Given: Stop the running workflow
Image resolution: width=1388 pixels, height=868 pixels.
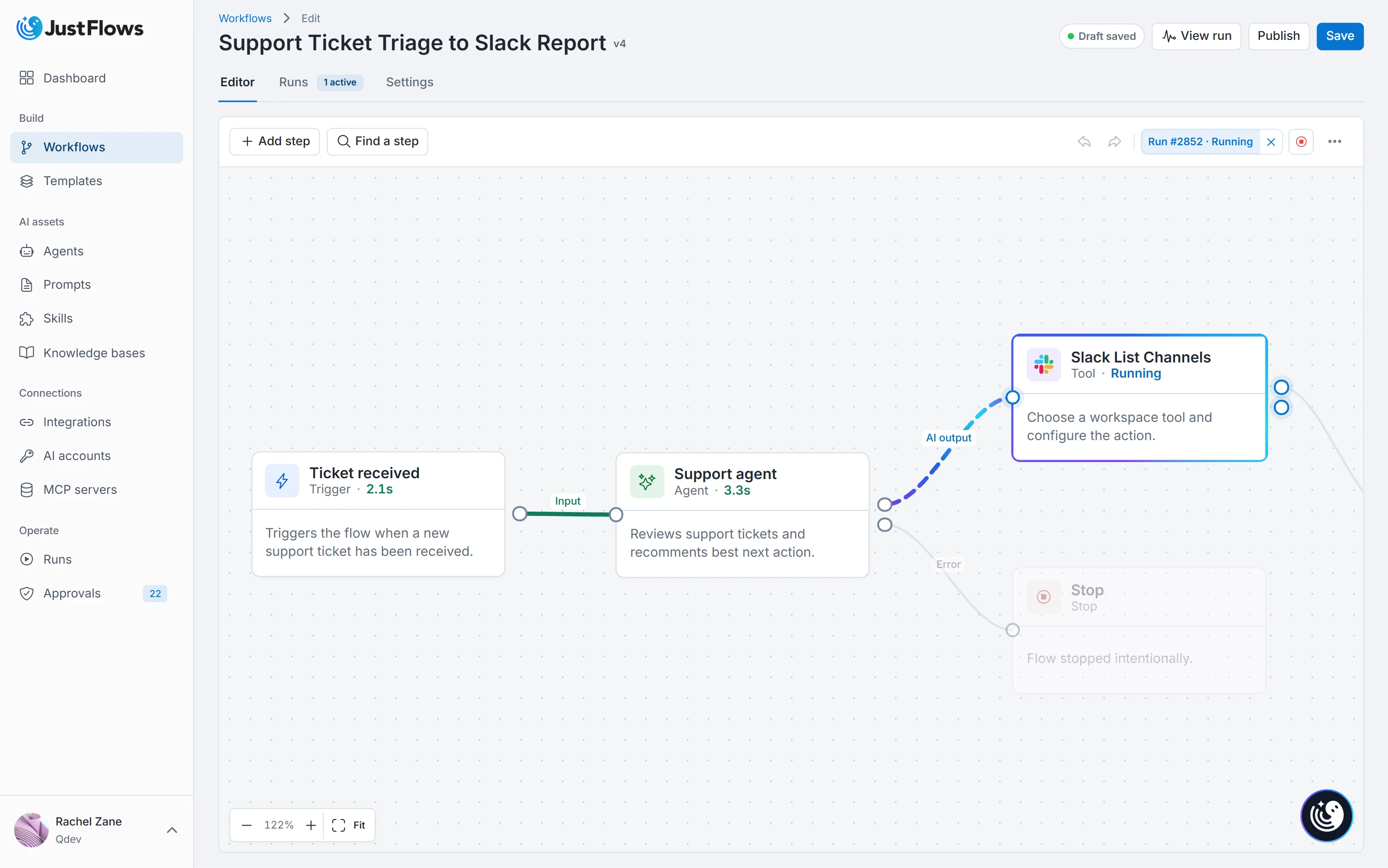Looking at the screenshot, I should (x=1301, y=142).
